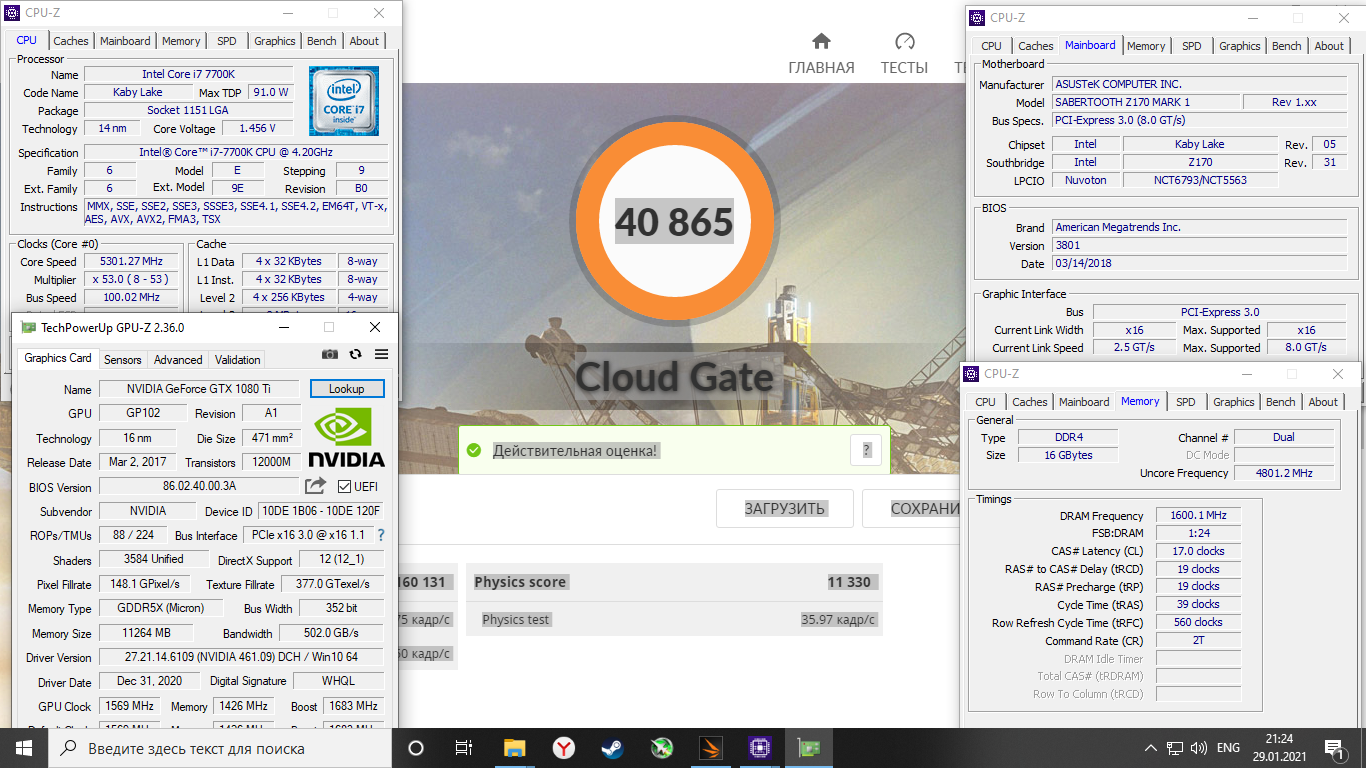Viewport: 1366px width, 768px height.
Task: Click the volume speaker tray icon
Action: coord(1199,748)
